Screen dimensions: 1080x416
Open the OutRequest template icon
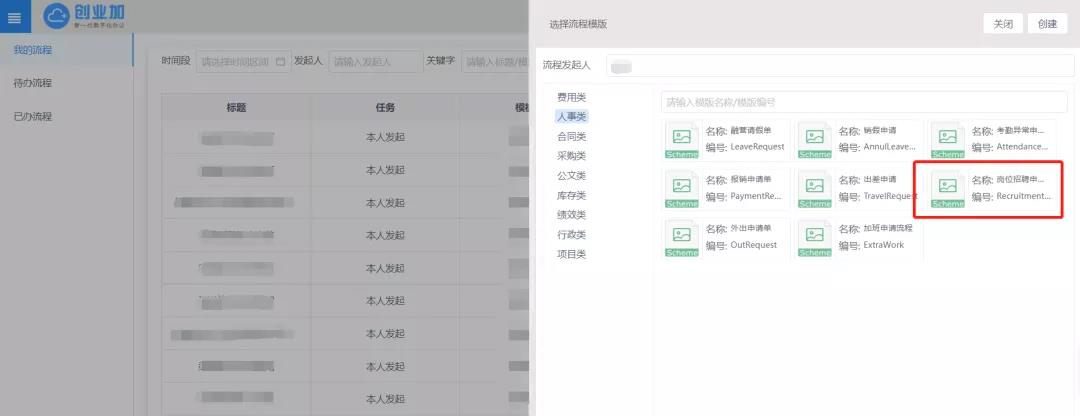(x=682, y=238)
